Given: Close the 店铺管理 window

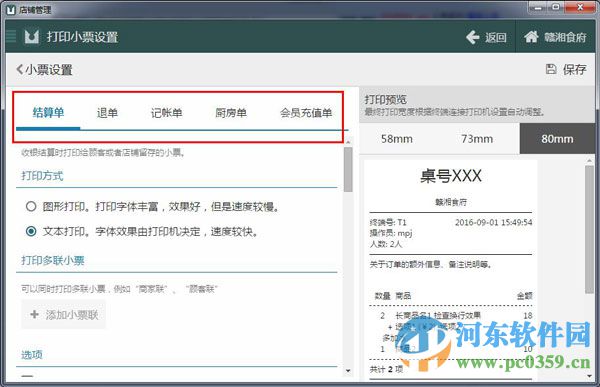Looking at the screenshot, I should [580, 7].
